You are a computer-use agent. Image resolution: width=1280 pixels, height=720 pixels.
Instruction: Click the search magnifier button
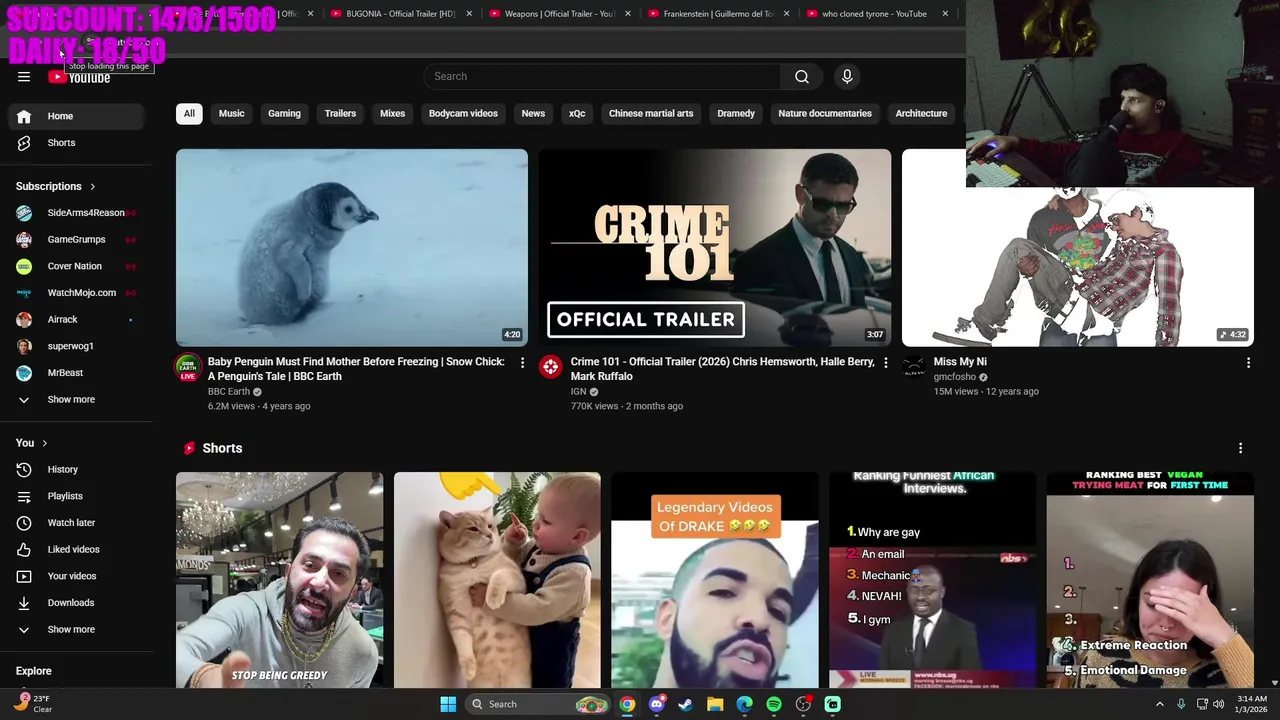click(802, 77)
